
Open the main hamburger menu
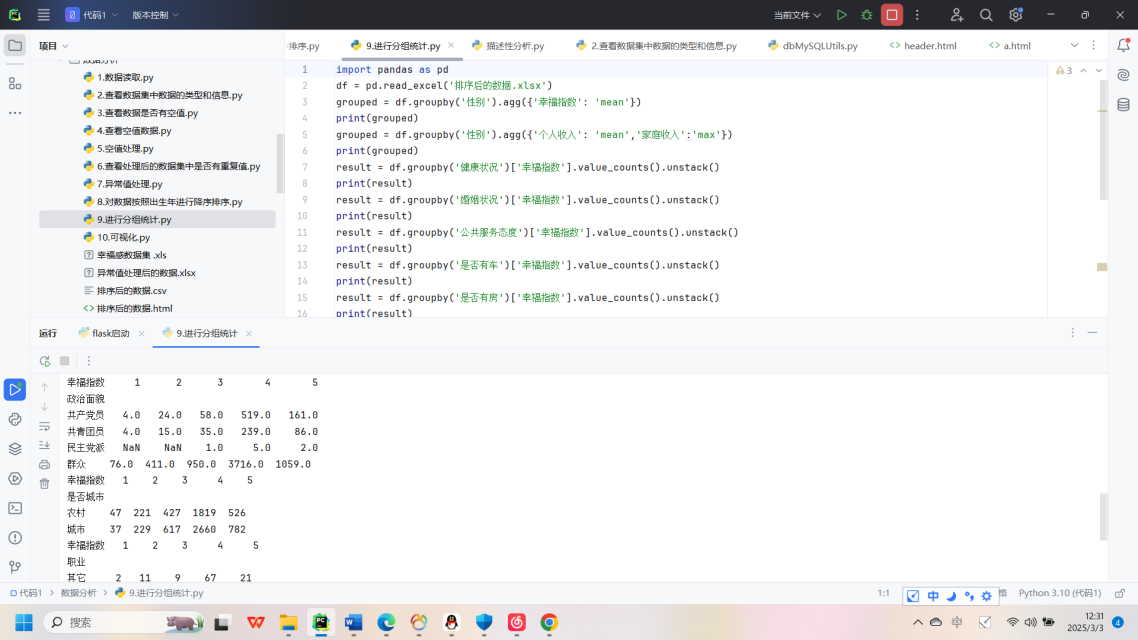click(44, 15)
